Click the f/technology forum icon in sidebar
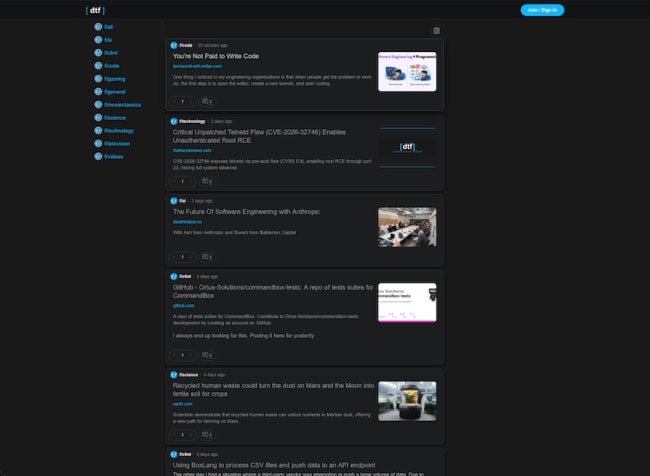Viewport: 650px width, 476px height. click(x=98, y=130)
